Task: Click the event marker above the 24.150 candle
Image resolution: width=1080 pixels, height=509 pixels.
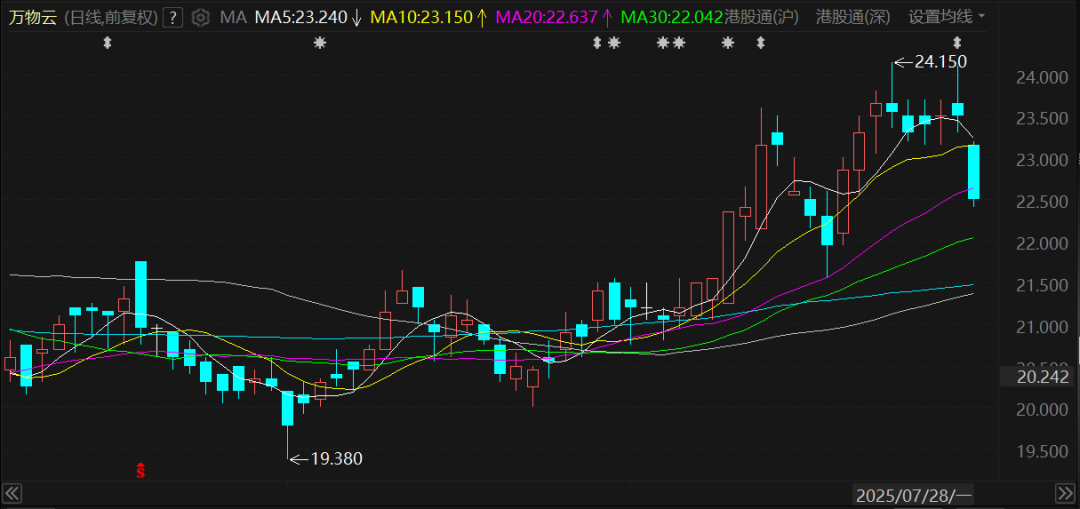Action: [x=957, y=43]
